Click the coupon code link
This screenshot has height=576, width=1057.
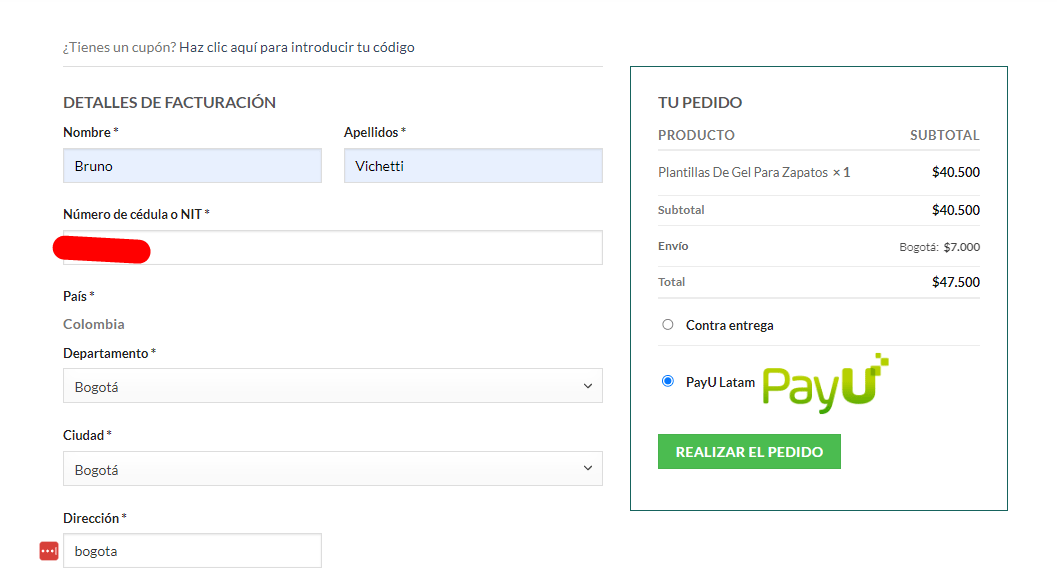[x=297, y=47]
